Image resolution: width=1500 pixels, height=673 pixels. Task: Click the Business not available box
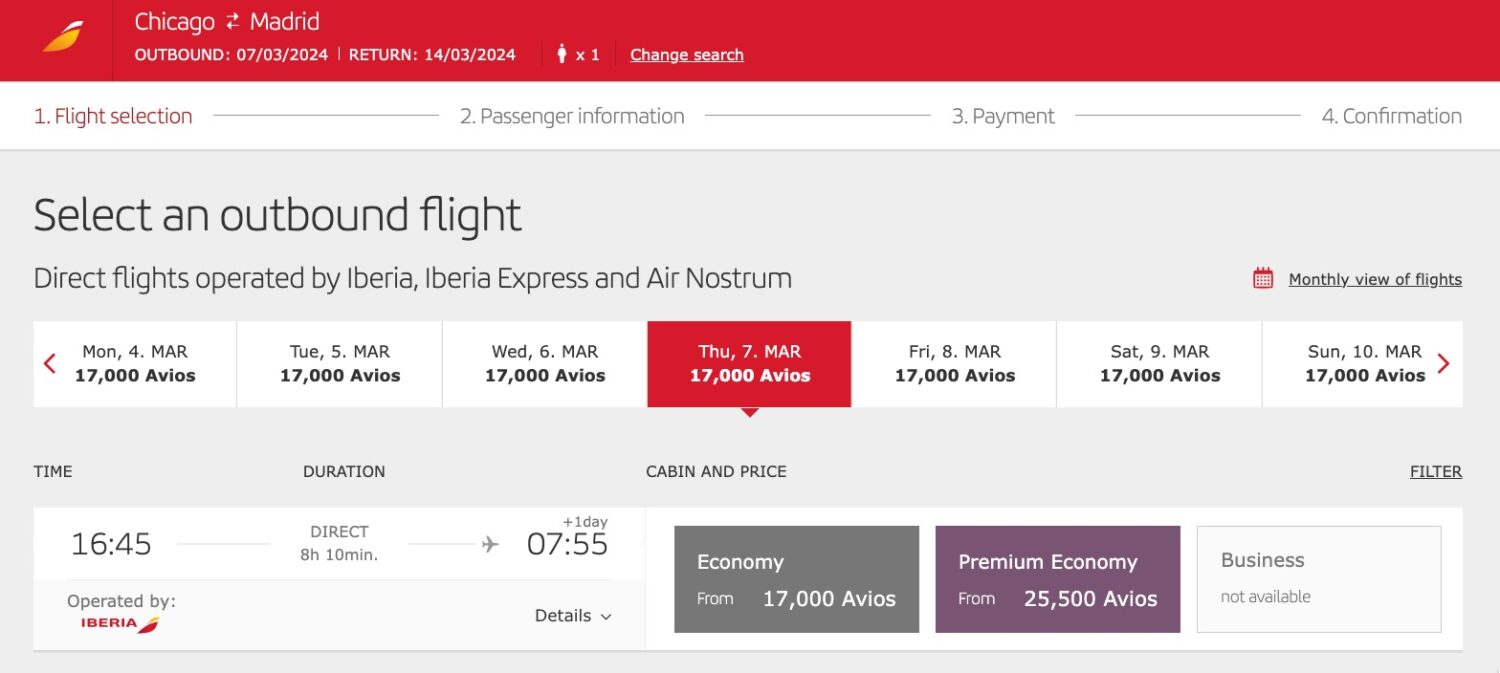tap(1318, 579)
